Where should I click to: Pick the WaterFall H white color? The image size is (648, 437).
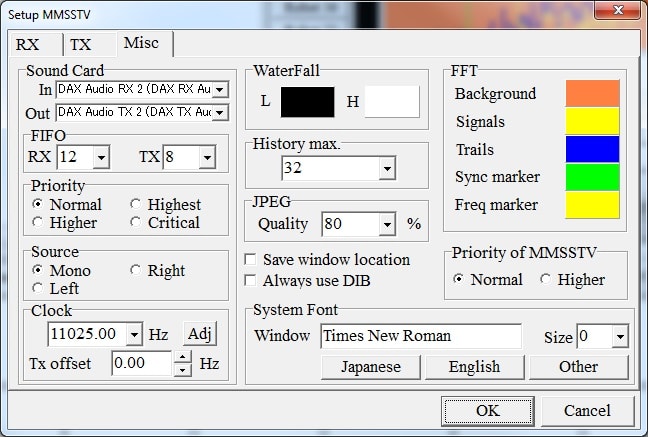[x=392, y=102]
